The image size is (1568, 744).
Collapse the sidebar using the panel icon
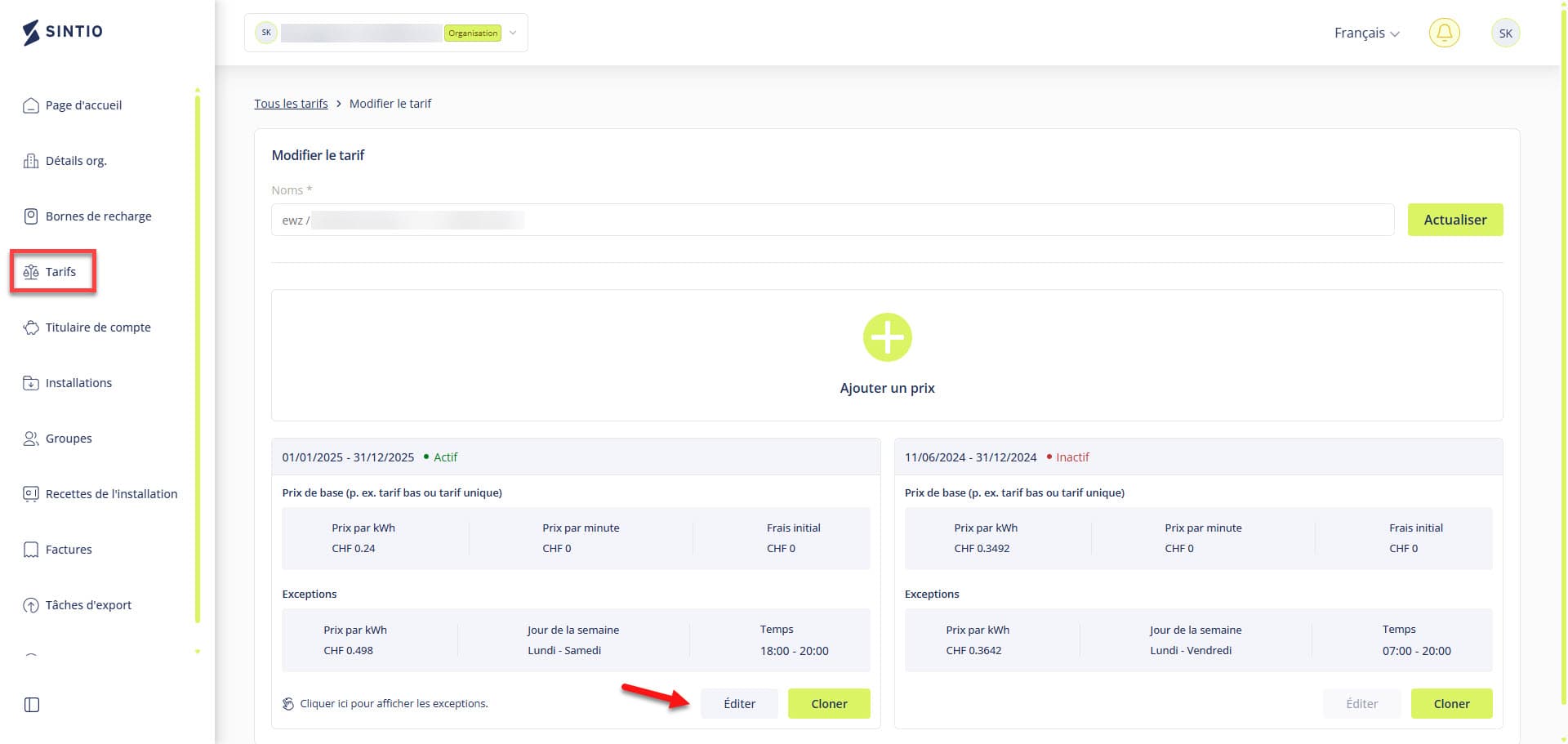[x=32, y=705]
